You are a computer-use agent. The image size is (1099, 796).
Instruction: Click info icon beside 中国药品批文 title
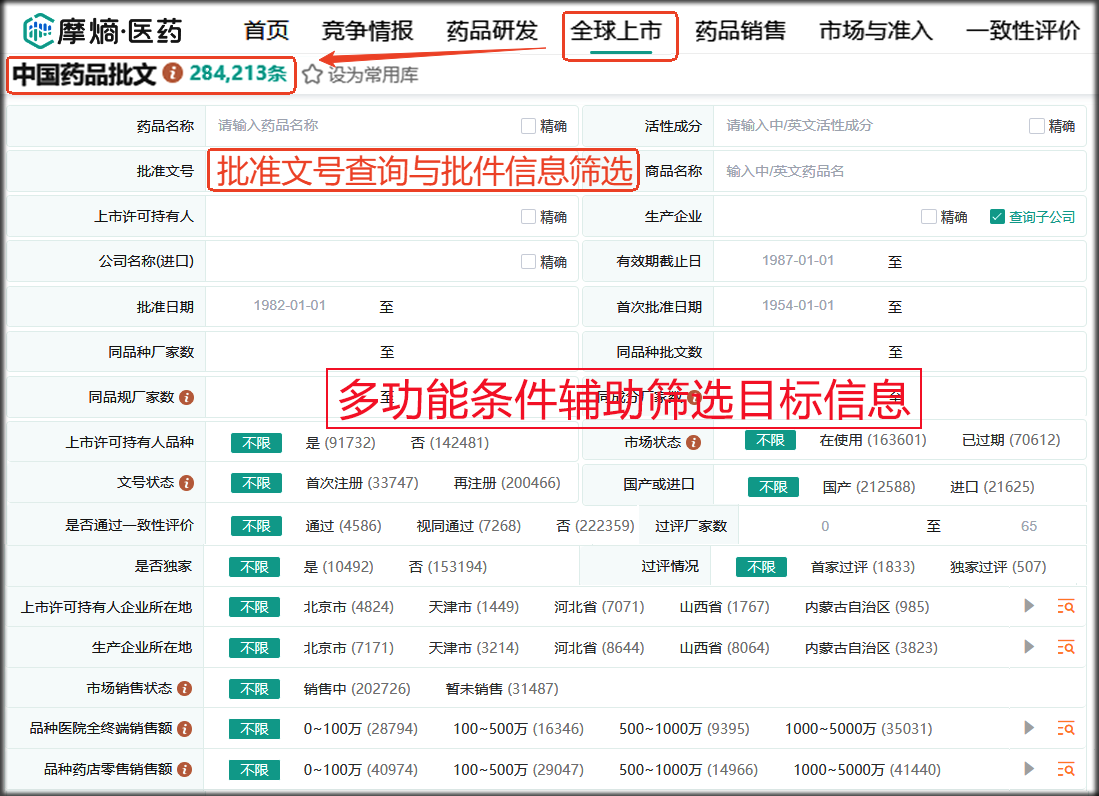pyautogui.click(x=173, y=73)
